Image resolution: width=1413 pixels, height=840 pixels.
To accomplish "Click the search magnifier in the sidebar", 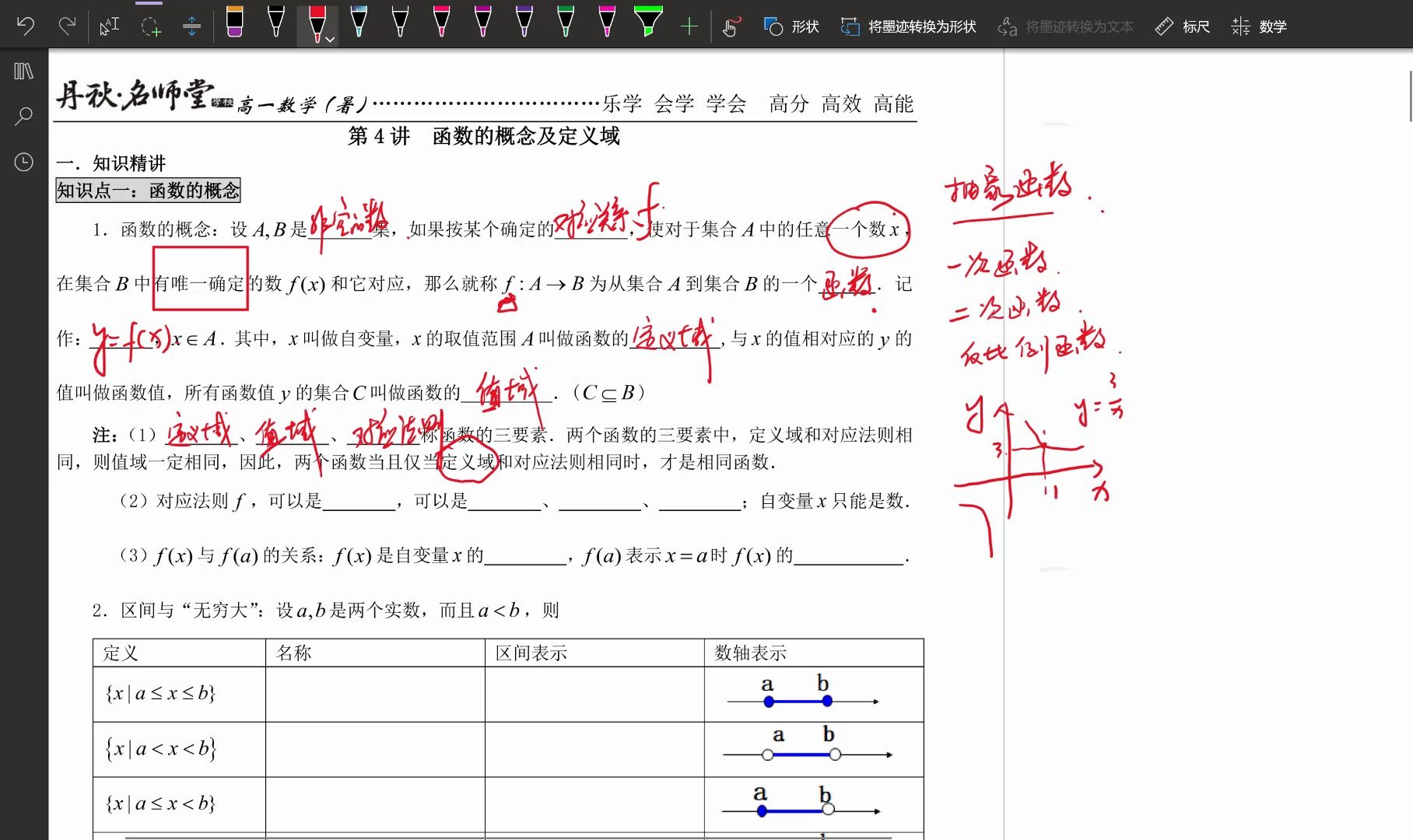I will point(23,114).
